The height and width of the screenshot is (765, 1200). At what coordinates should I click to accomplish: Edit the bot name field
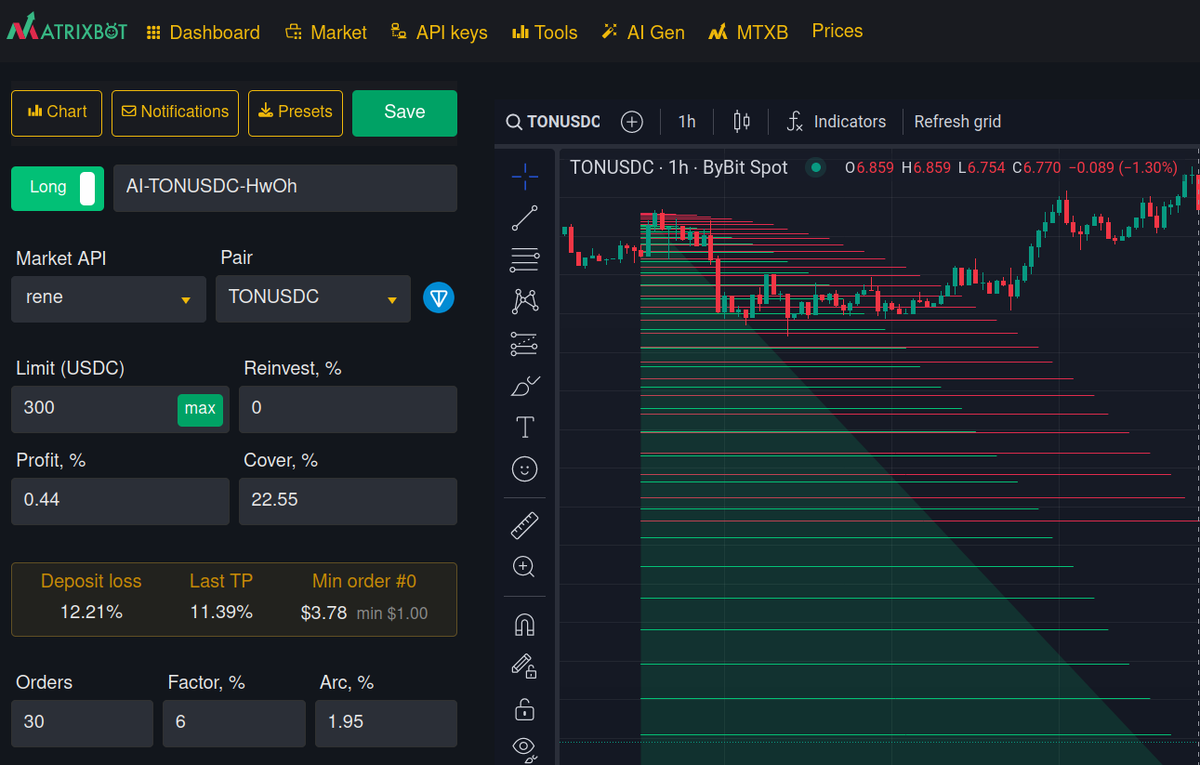285,187
